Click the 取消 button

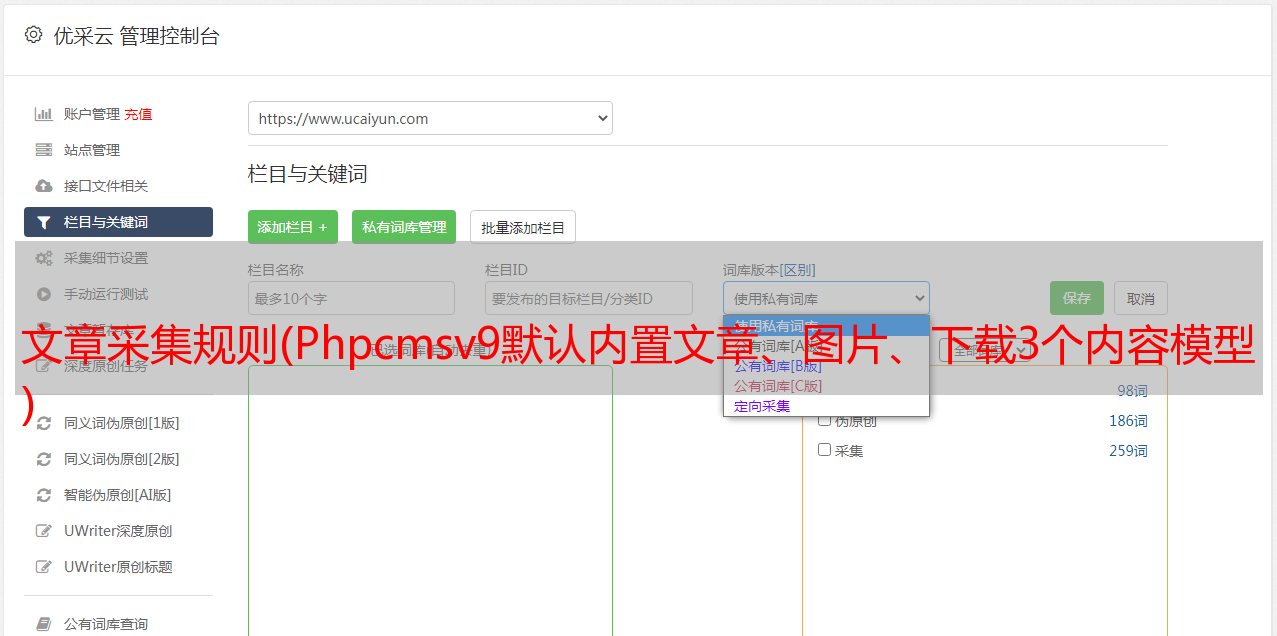tap(1141, 298)
